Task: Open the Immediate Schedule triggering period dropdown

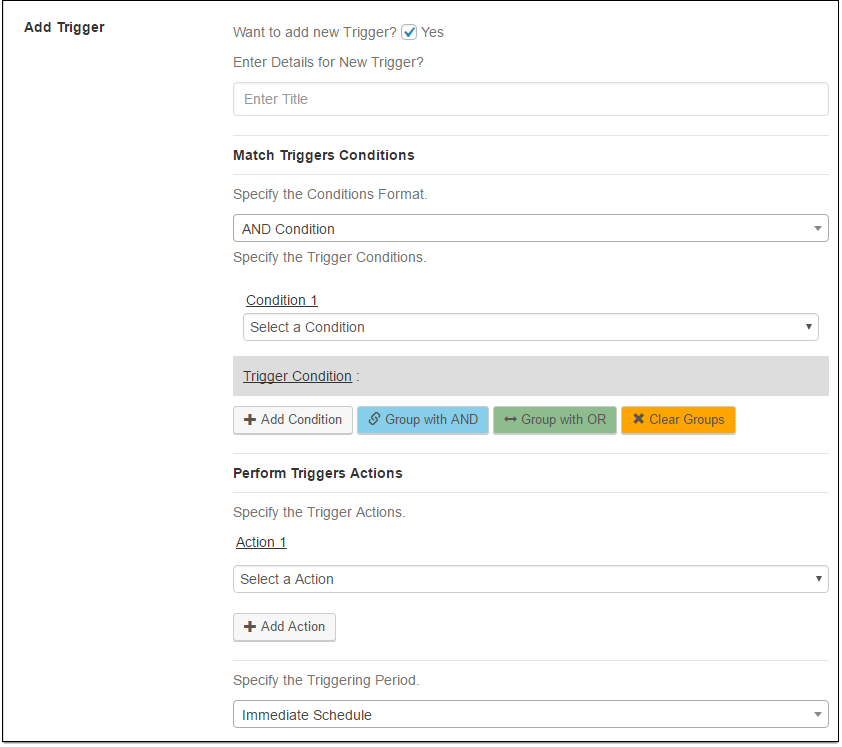Action: 530,714
